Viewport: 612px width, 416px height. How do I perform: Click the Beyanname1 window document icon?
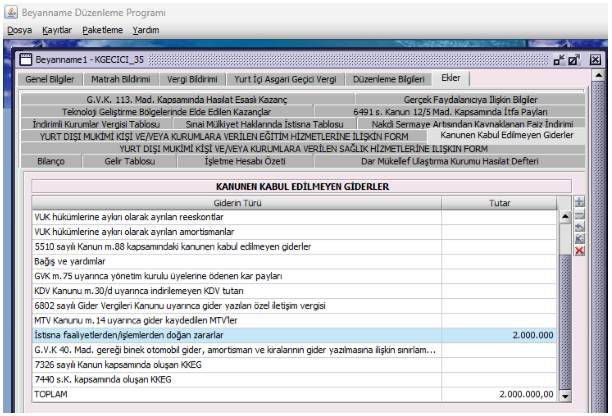tap(24, 61)
